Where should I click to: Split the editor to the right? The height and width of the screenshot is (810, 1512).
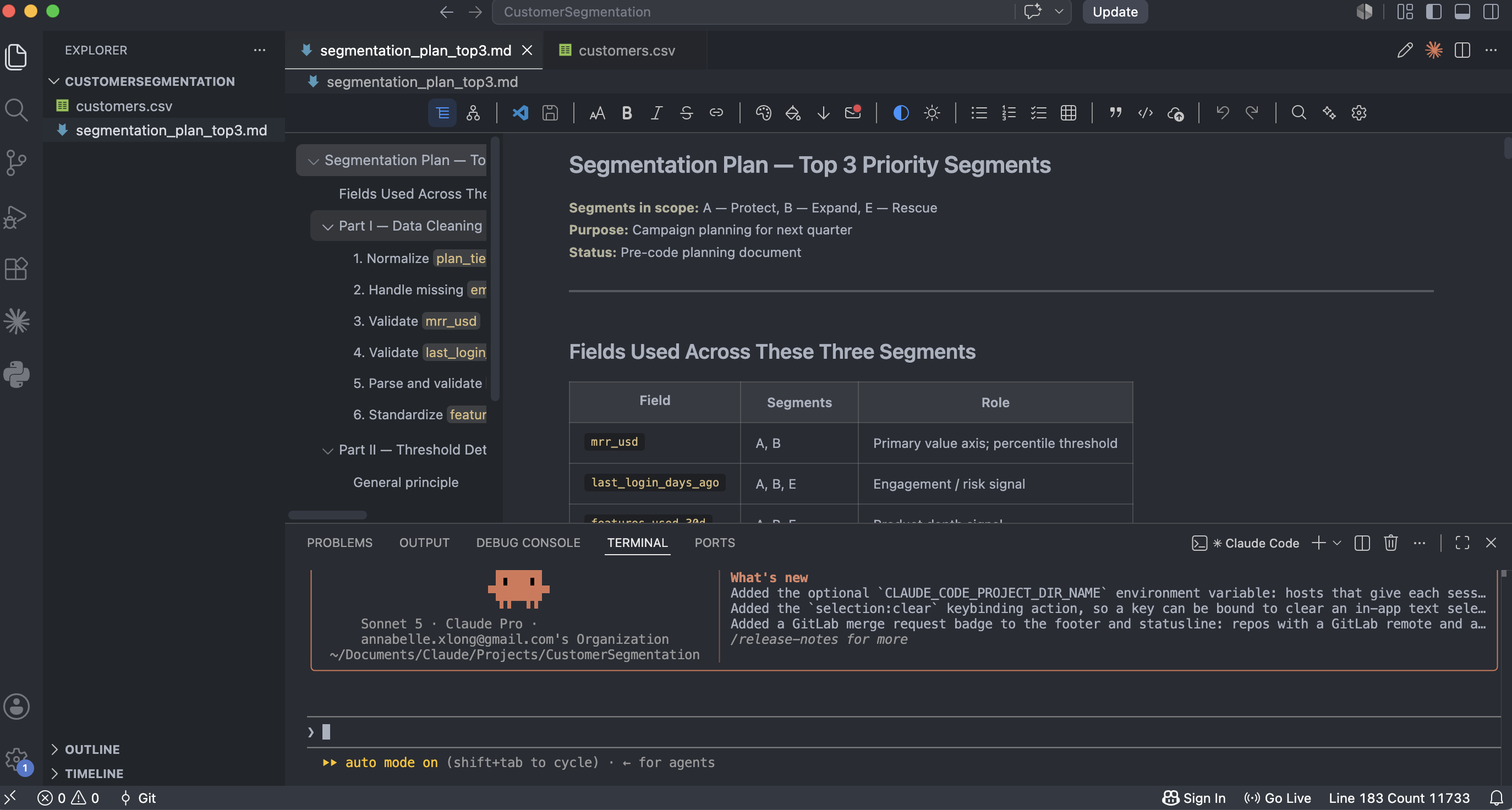(1462, 51)
